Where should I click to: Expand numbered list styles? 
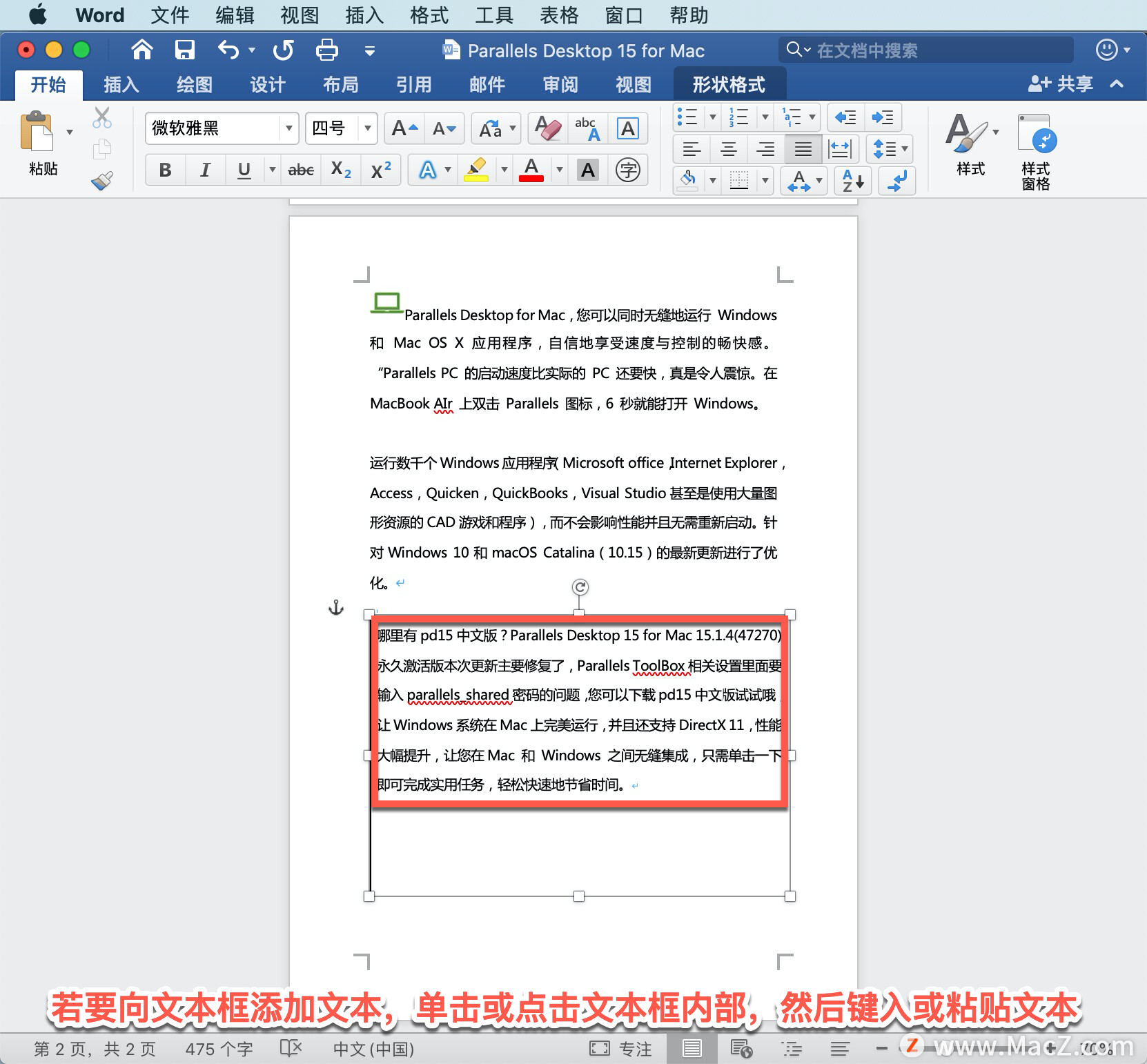pos(765,117)
